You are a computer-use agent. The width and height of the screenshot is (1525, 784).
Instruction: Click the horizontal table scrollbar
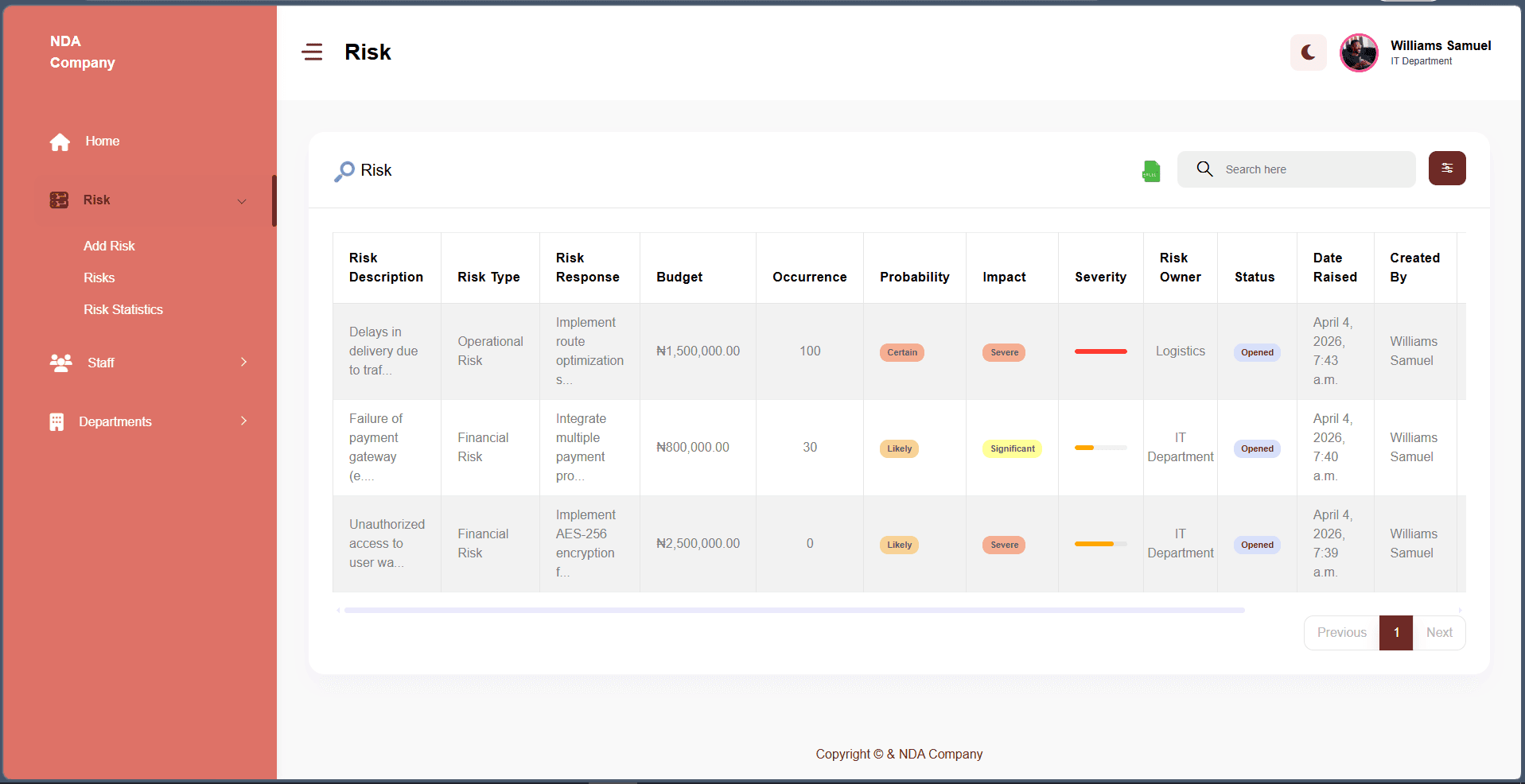(794, 611)
